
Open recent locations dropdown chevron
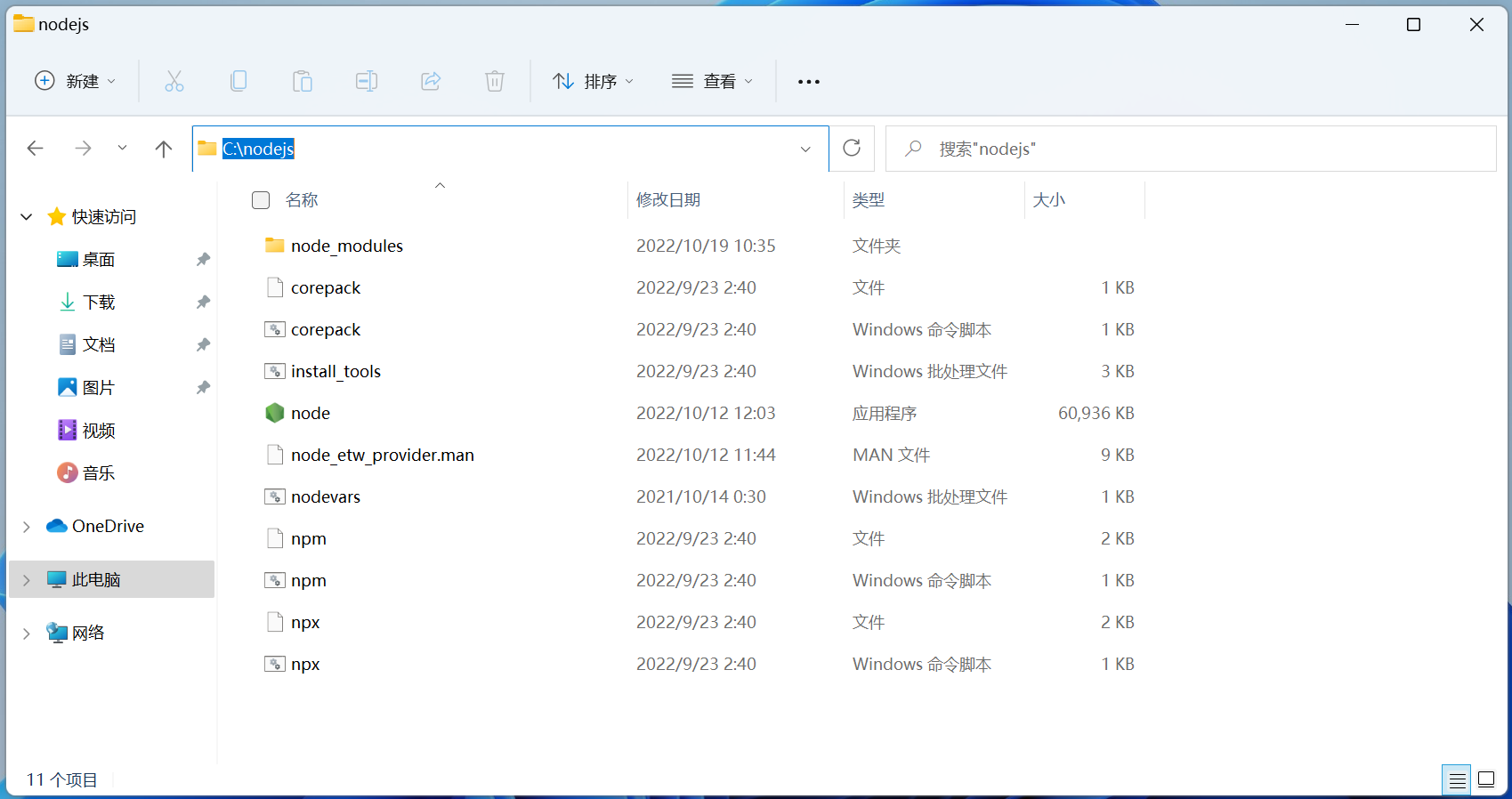pos(122,149)
